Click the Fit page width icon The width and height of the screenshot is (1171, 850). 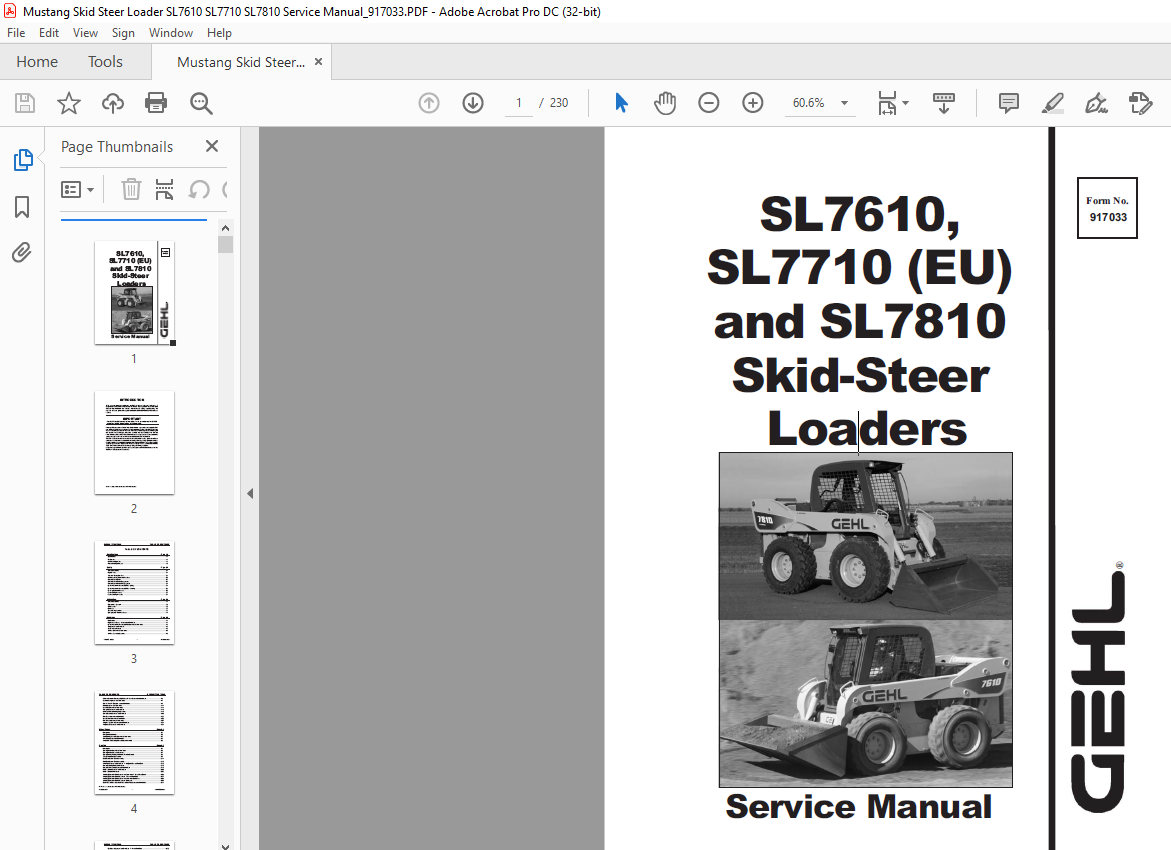click(887, 103)
